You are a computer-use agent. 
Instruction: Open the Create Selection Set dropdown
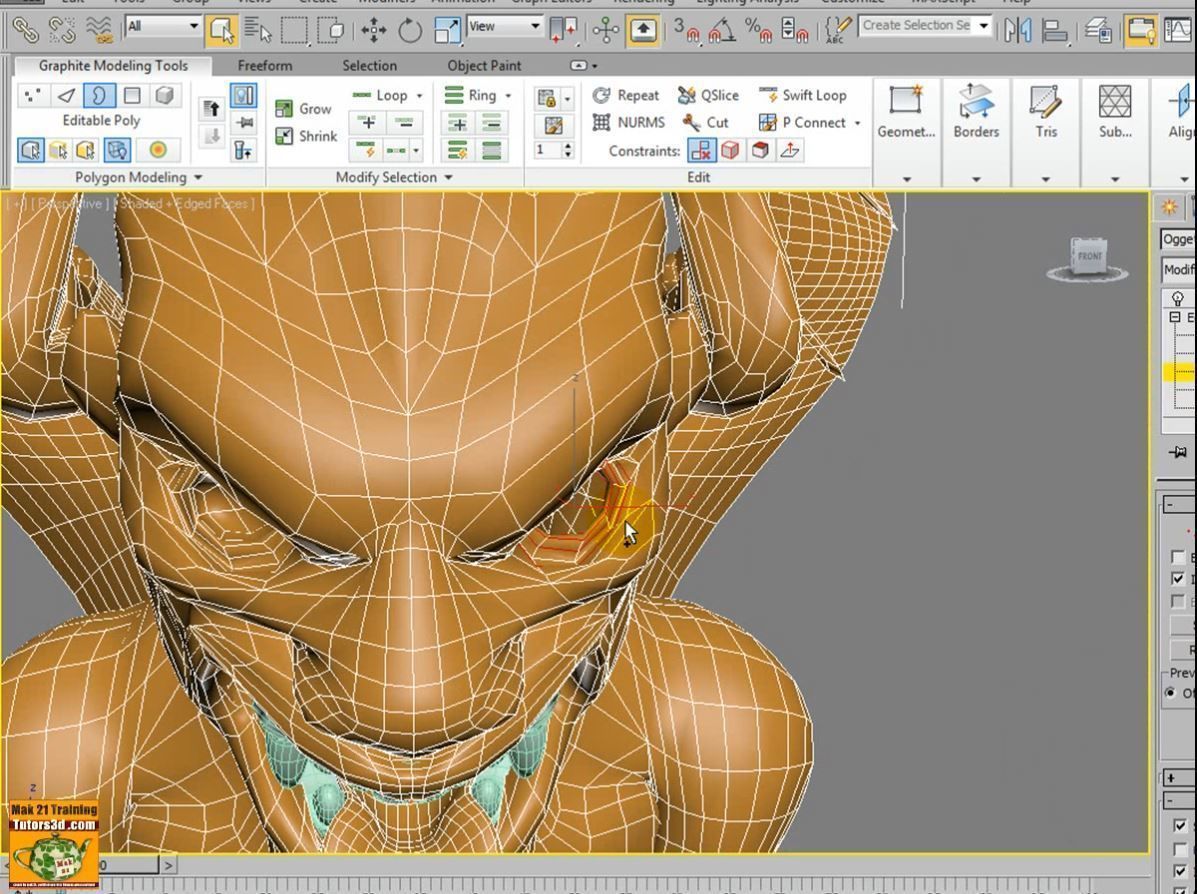(x=983, y=25)
